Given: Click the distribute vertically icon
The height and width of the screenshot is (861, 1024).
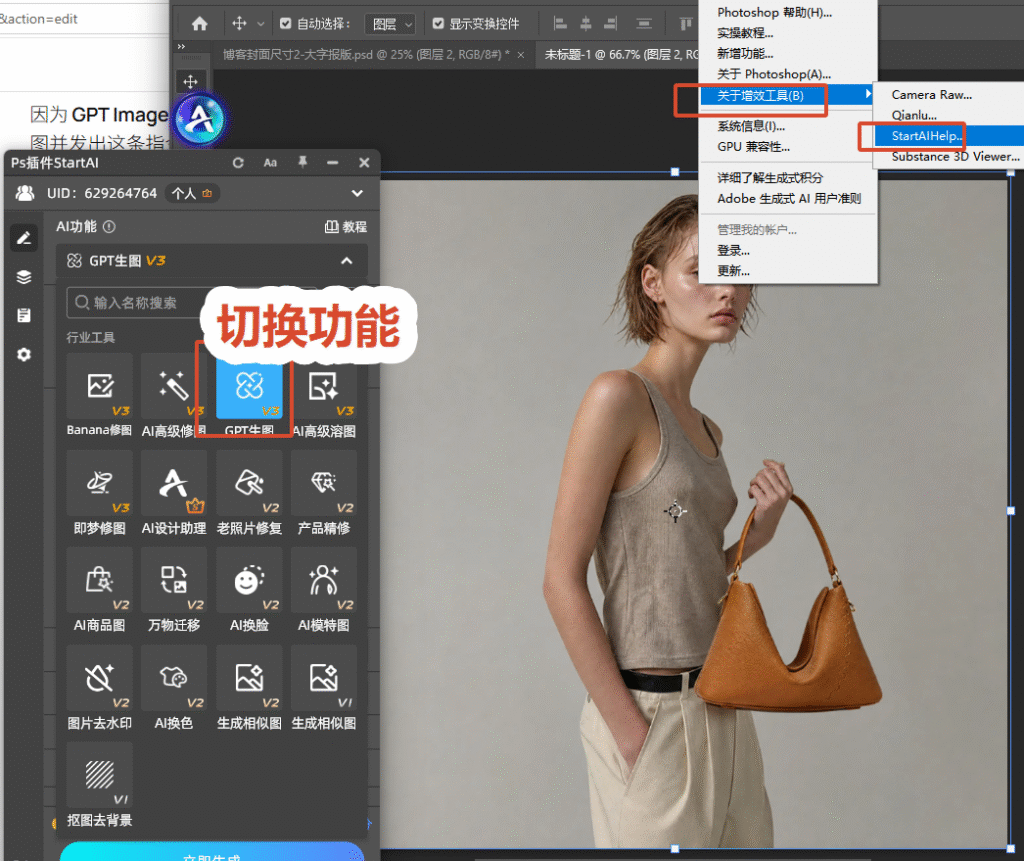Looking at the screenshot, I should pos(644,24).
